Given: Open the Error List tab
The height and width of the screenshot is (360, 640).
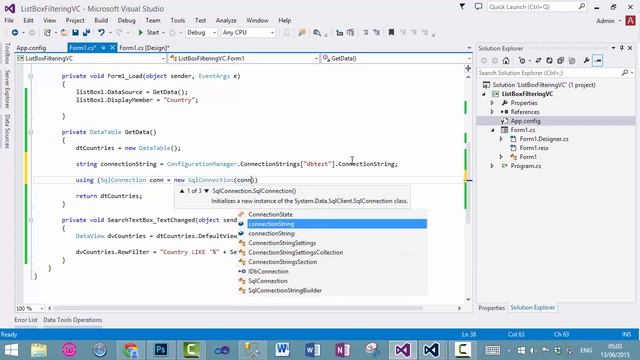Looking at the screenshot, I should pyautogui.click(x=26, y=320).
